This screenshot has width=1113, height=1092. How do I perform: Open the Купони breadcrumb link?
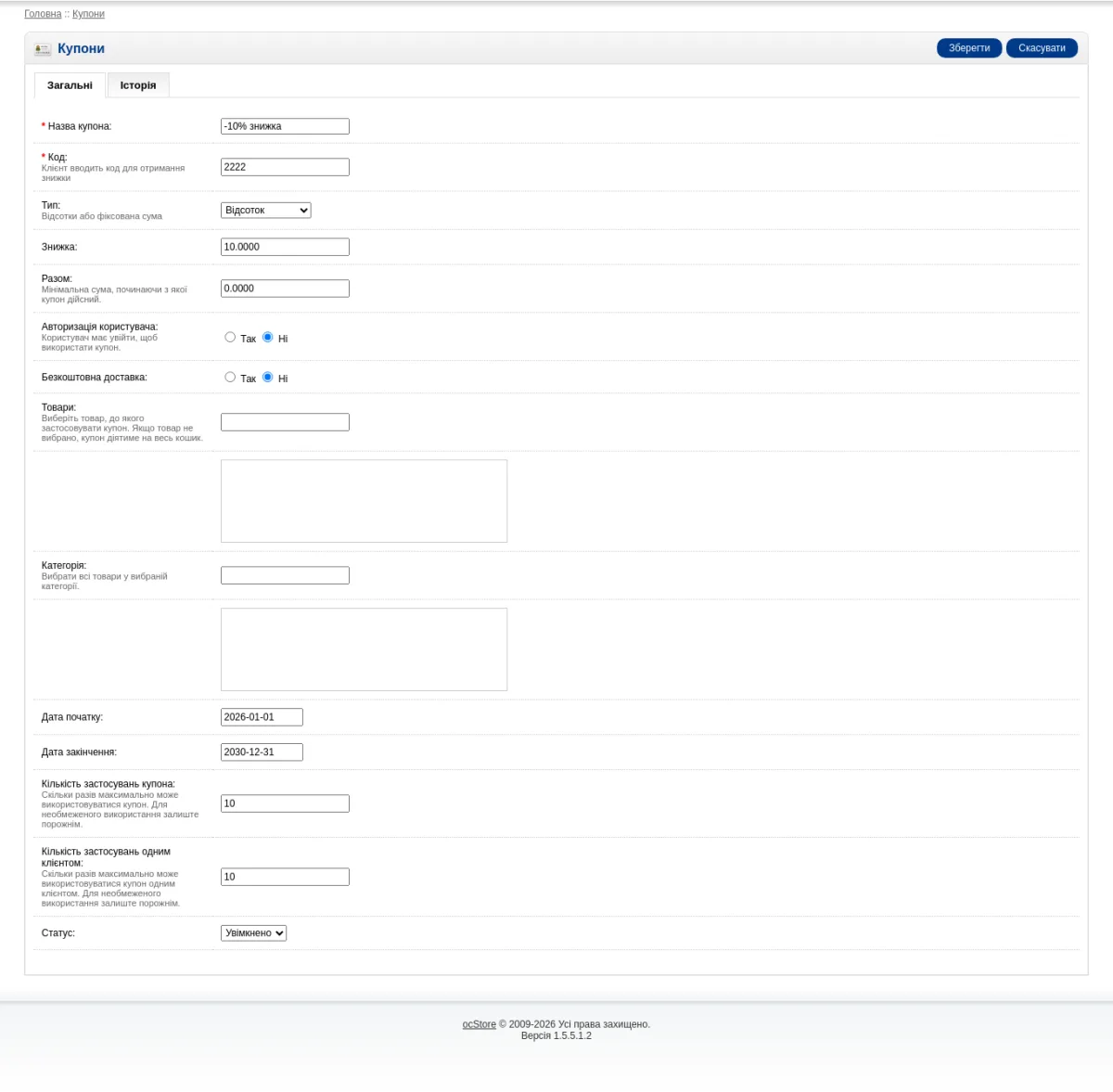pyautogui.click(x=88, y=14)
